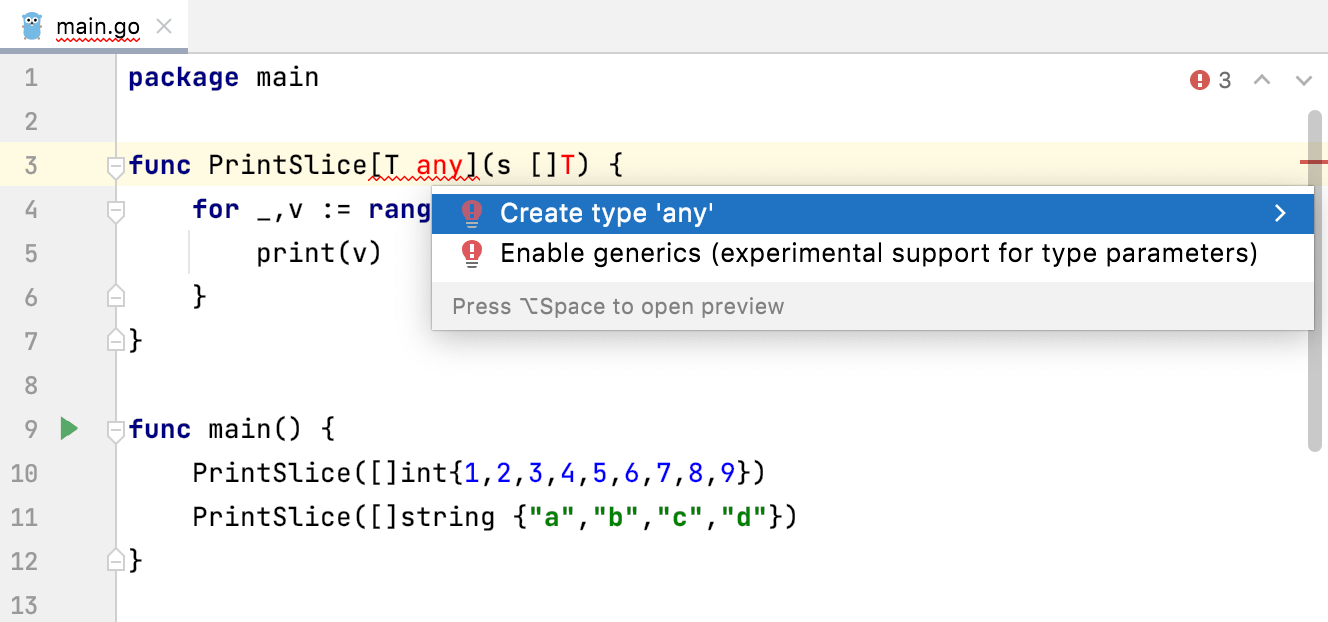Viewport: 1328px width, 622px height.
Task: Click line number 13 in the gutter
Action: pyautogui.click(x=24, y=605)
